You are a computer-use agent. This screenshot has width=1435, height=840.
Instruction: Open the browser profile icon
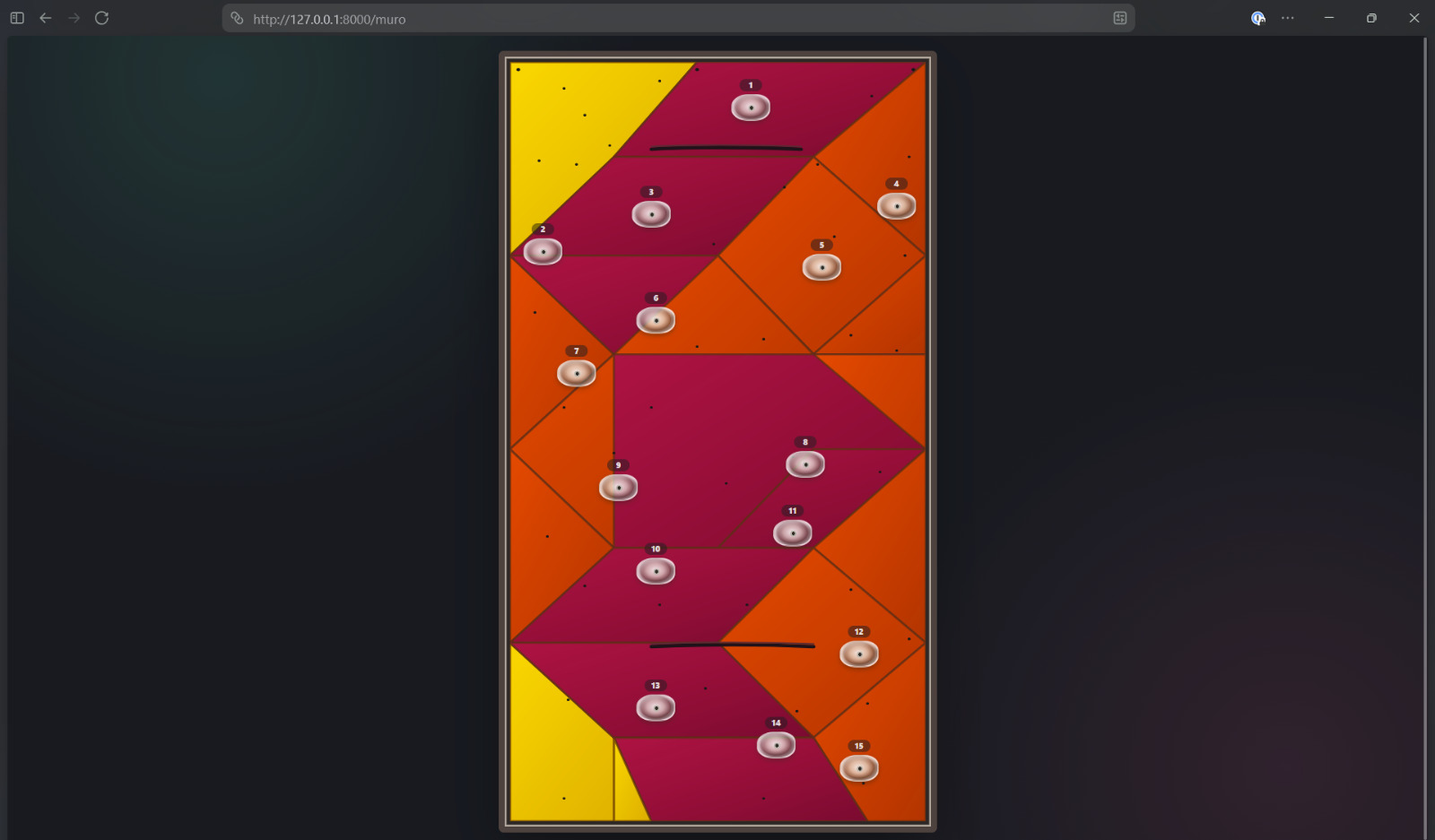click(1258, 18)
